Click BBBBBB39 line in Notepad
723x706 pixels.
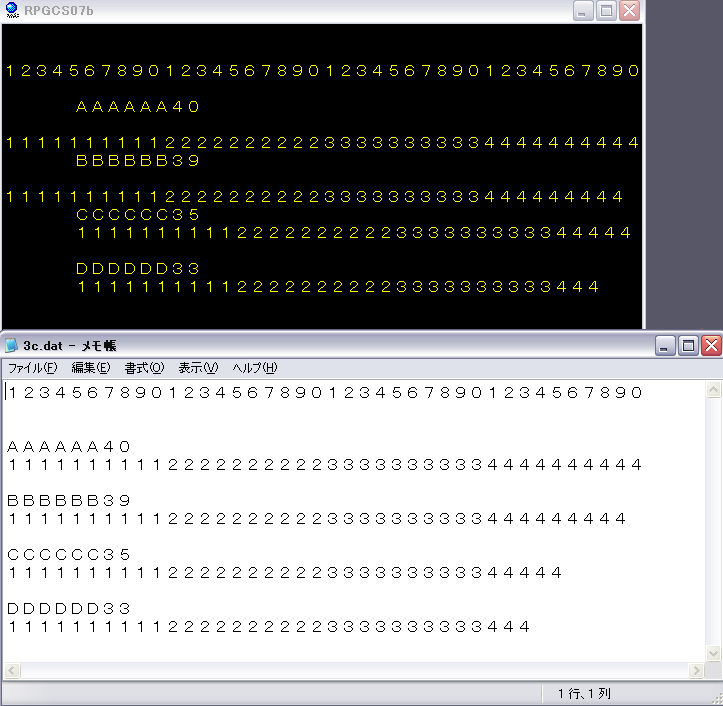[x=69, y=500]
